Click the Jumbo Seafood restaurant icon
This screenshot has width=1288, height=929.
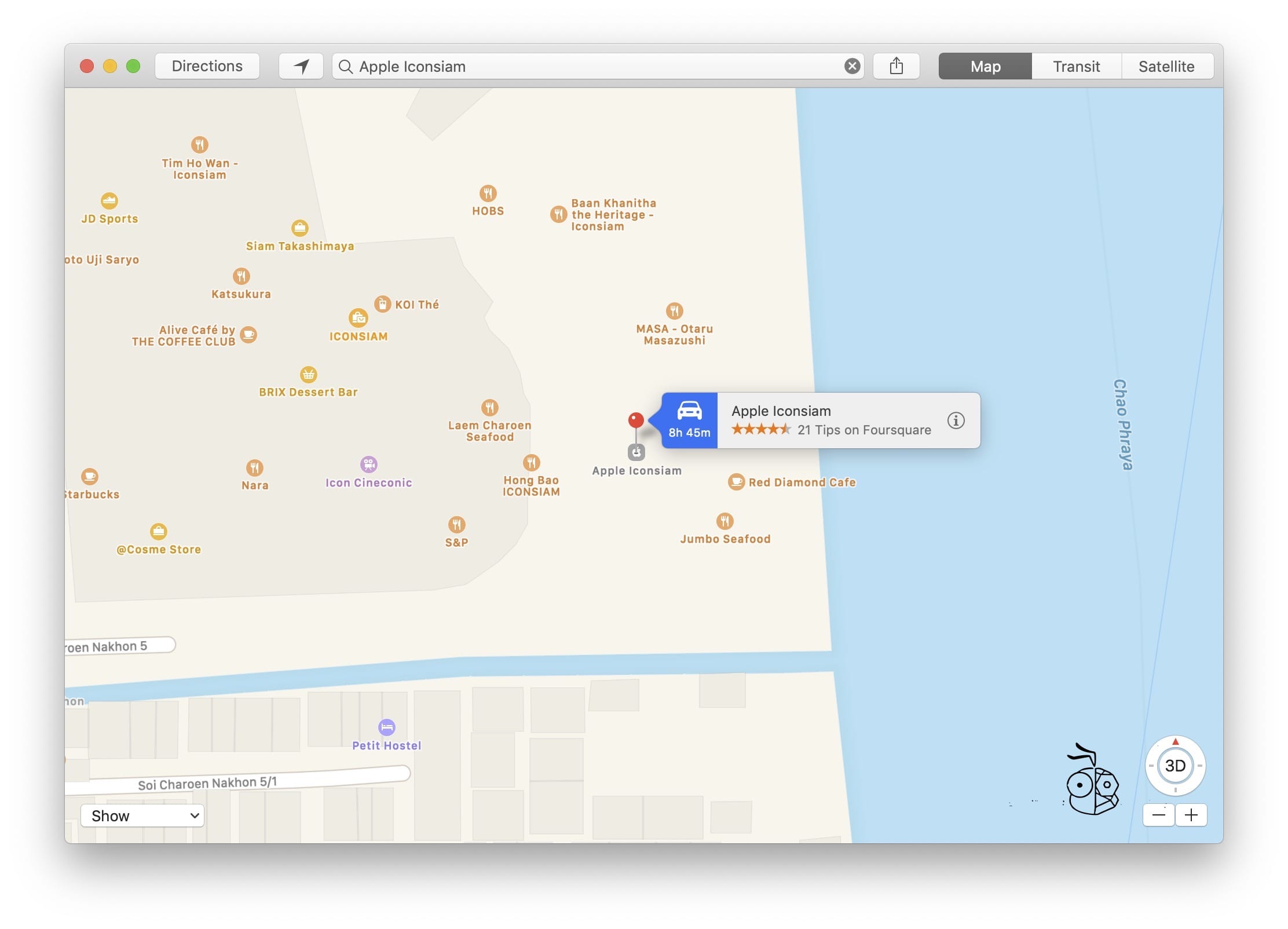(x=724, y=522)
